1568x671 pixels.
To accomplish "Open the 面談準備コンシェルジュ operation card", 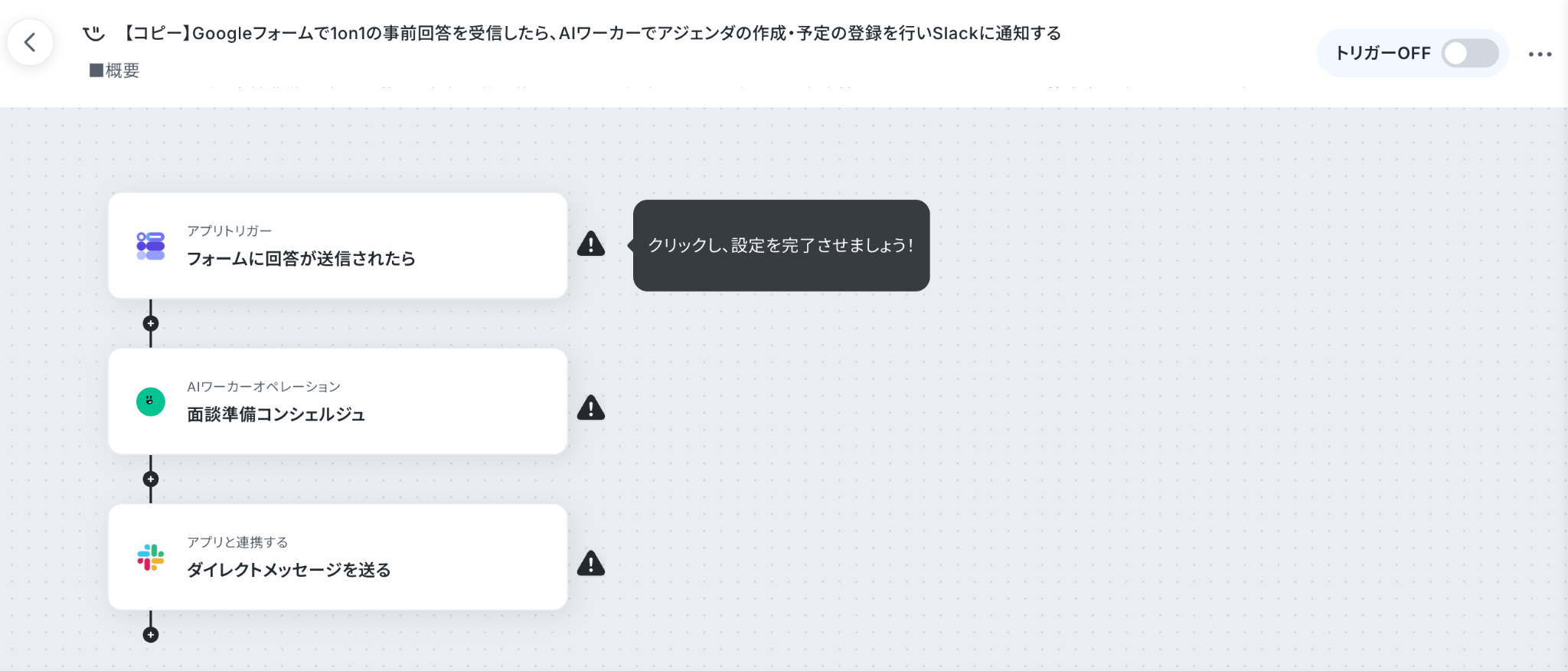I will (338, 401).
